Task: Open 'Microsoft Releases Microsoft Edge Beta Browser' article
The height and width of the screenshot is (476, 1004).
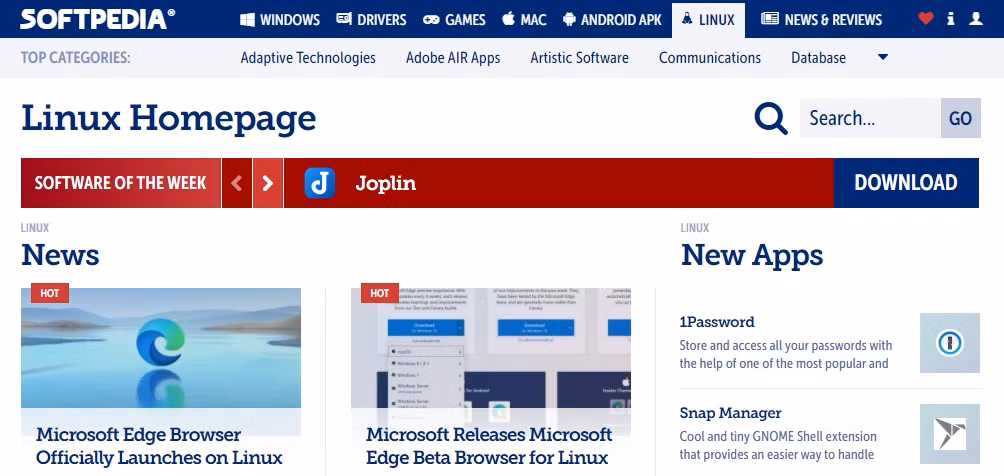Action: [x=489, y=447]
